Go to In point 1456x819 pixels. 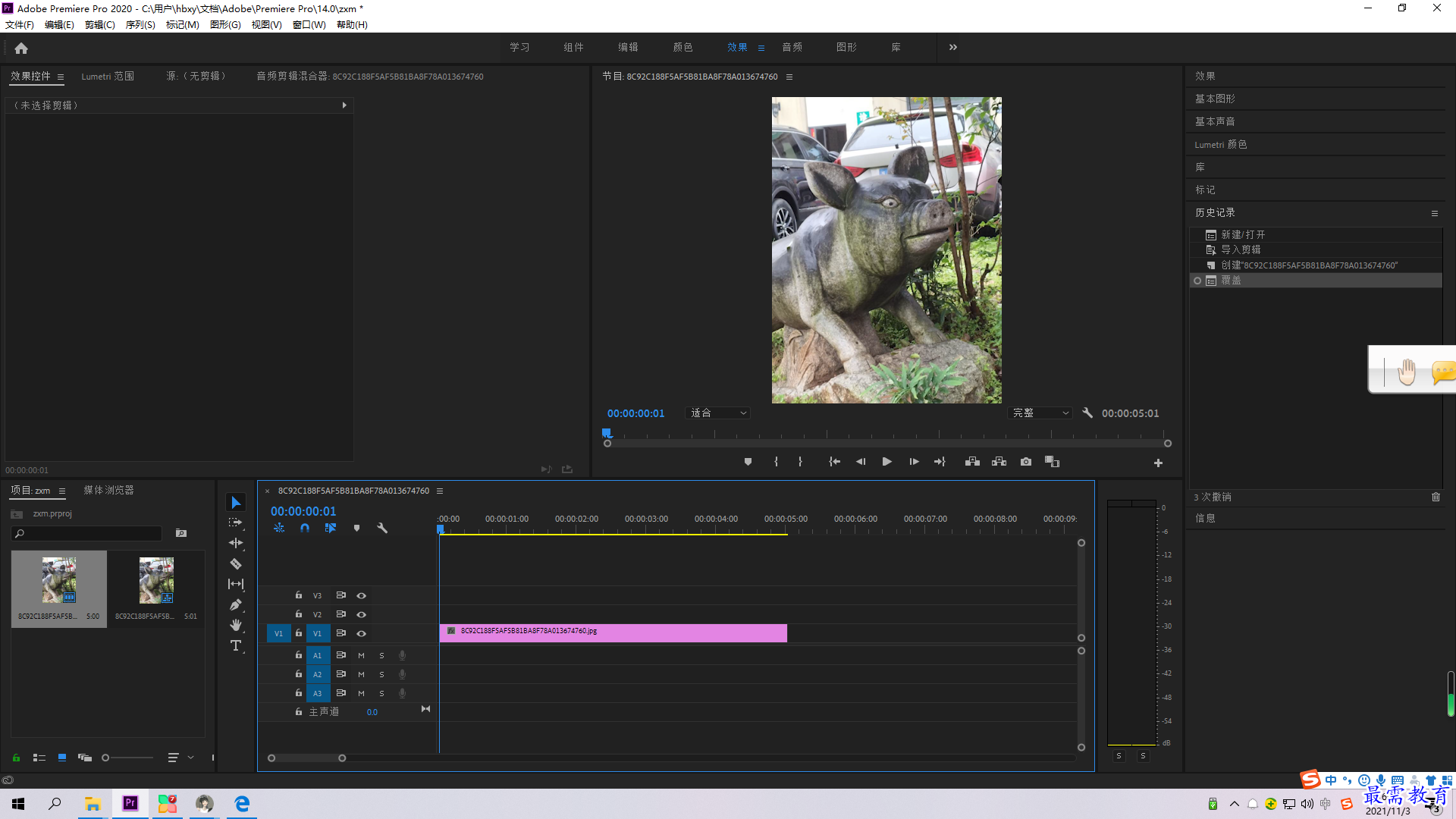click(834, 462)
